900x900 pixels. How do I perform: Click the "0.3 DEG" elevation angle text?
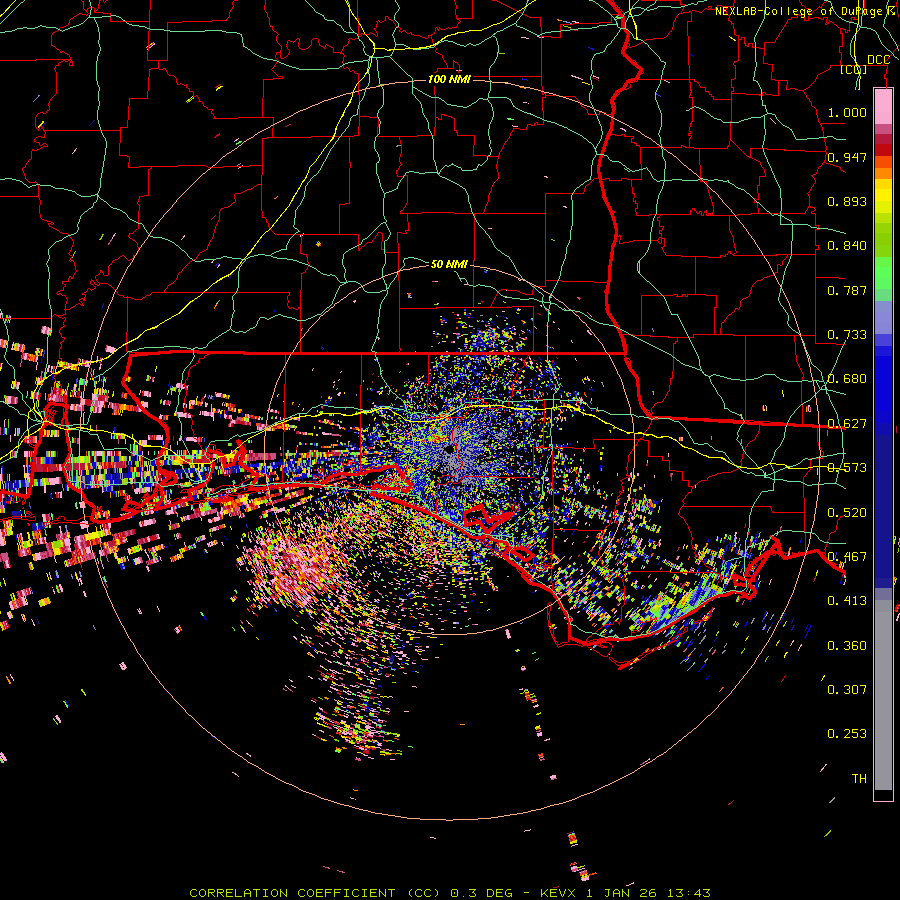tap(483, 893)
